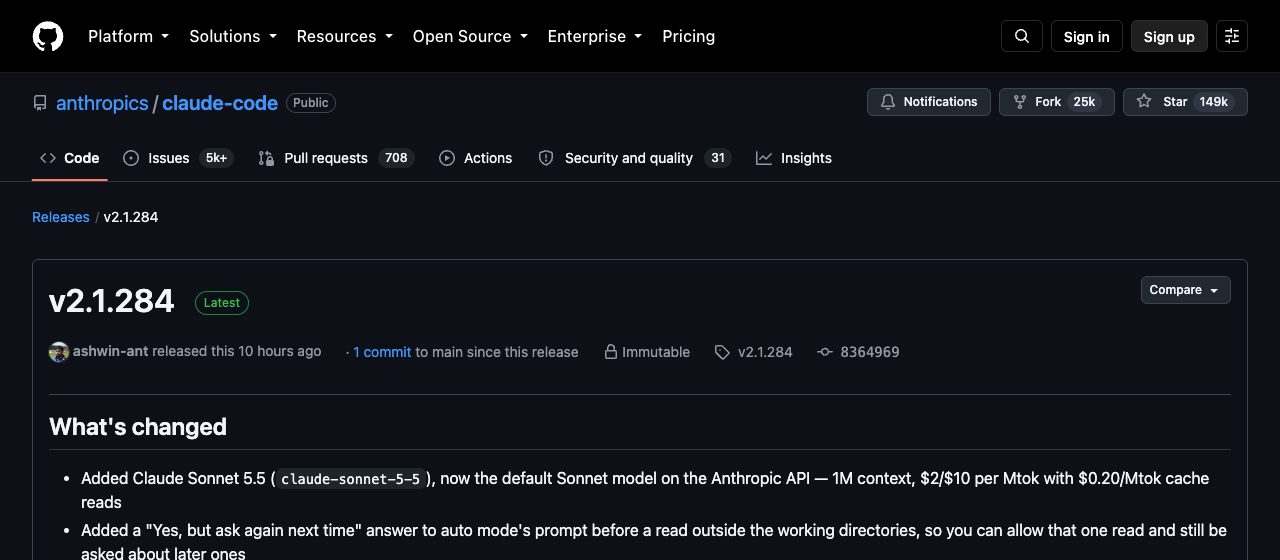Screen dimensions: 1280x560
Task: Click the Notifications bell button
Action: pyautogui.click(x=929, y=102)
